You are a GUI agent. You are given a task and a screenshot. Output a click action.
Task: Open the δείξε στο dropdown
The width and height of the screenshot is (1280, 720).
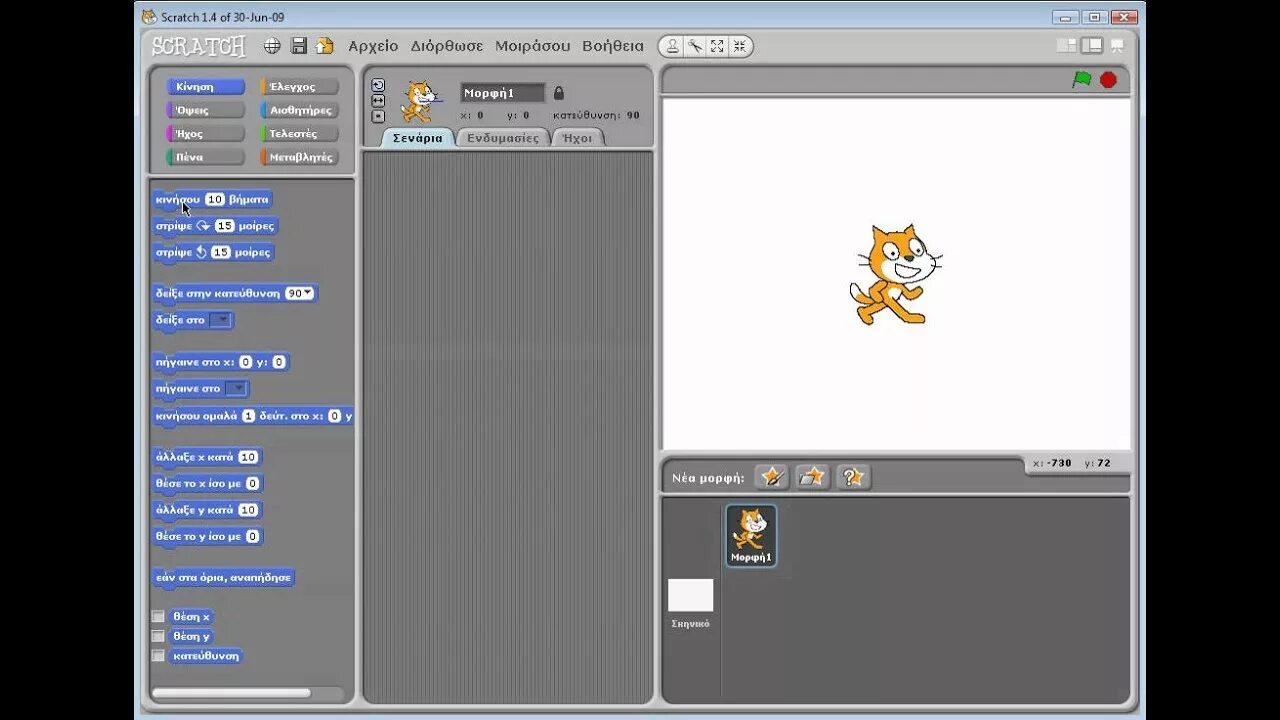[221, 320]
